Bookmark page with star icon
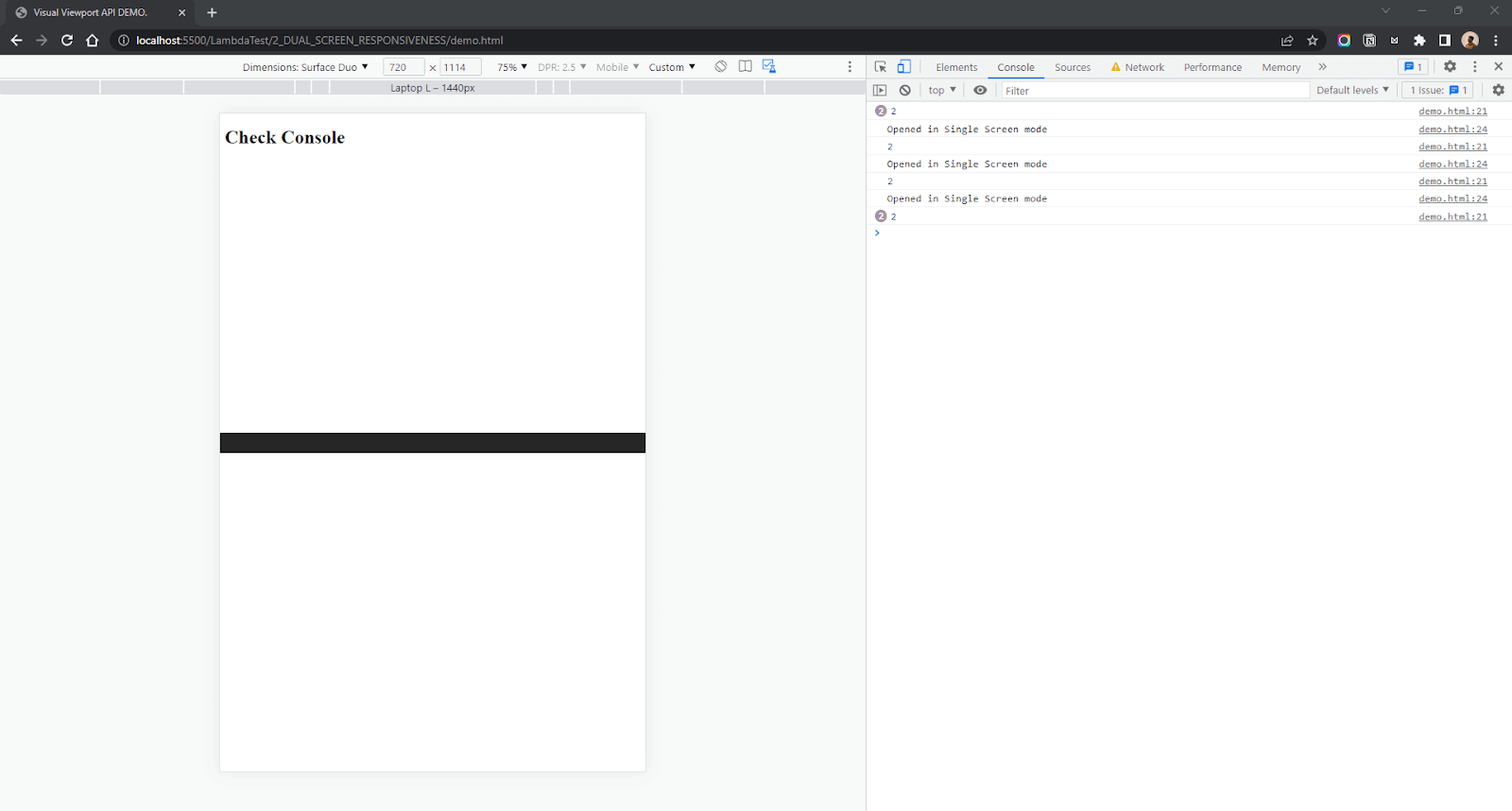Screen dimensions: 1512x811 1313,40
